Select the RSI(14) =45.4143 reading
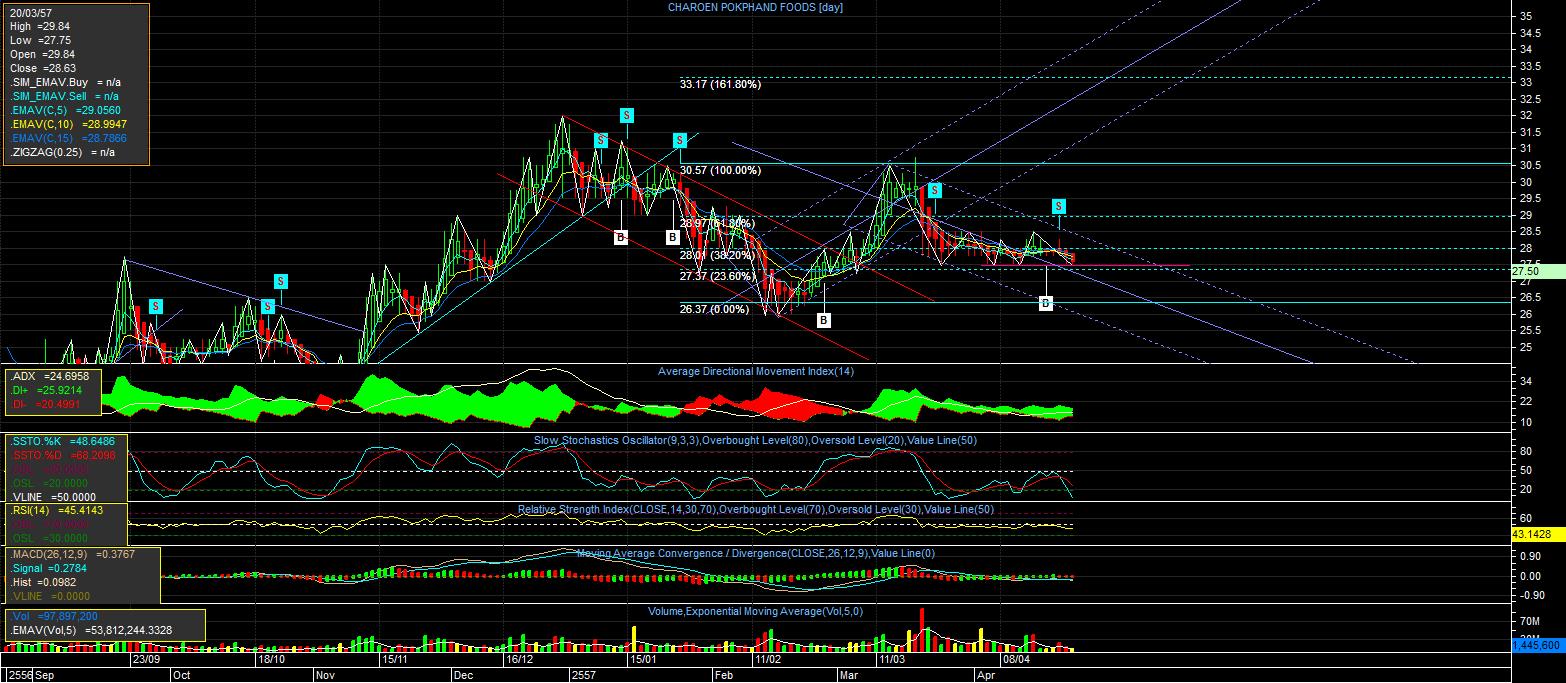 click(x=55, y=510)
